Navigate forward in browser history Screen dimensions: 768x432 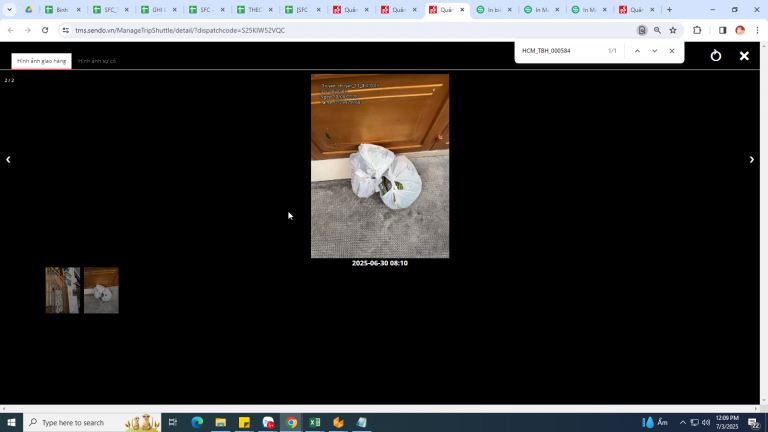(28, 30)
